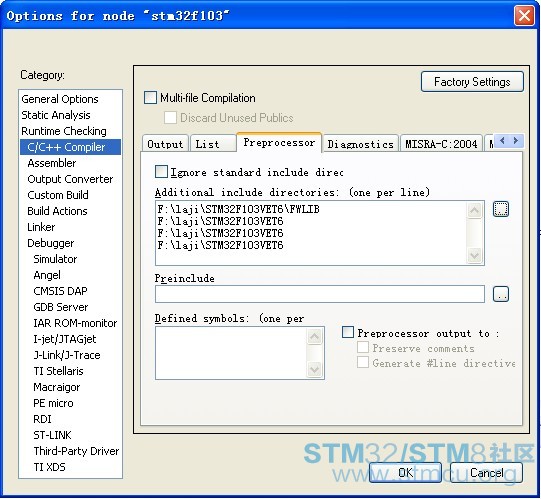Toggle Preserve comments checkbox
The height and width of the screenshot is (499, 541).
[x=363, y=348]
